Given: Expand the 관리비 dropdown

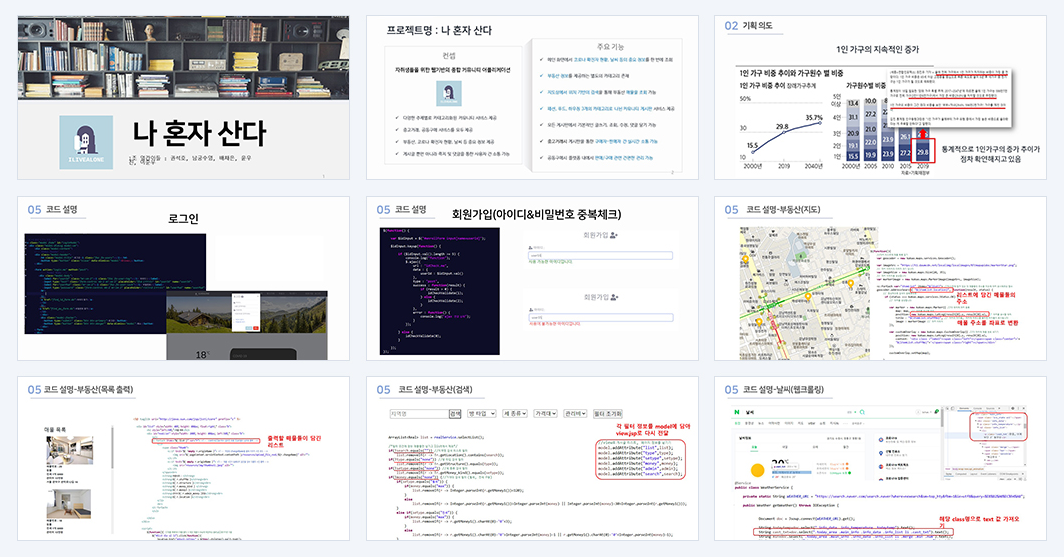Looking at the screenshot, I should (x=575, y=413).
